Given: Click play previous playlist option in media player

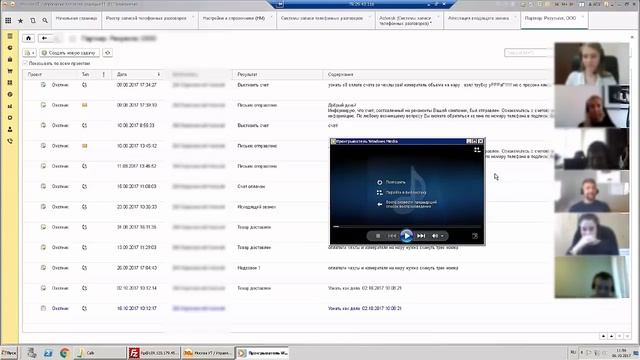Looking at the screenshot, I should tap(407, 204).
